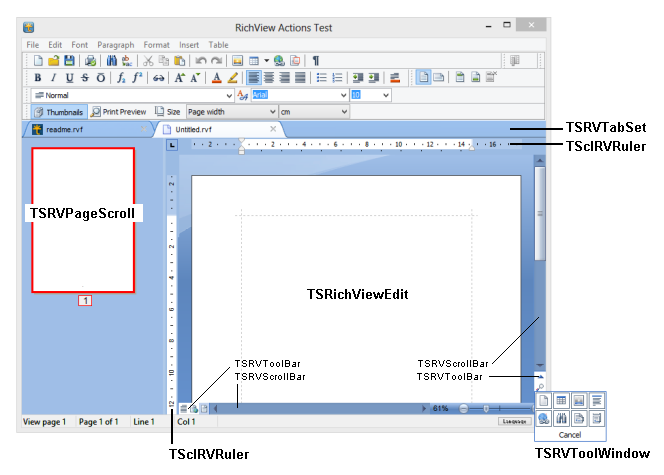Click the bullets list icon
Image resolution: width=664 pixels, height=475 pixels.
pyautogui.click(x=321, y=78)
